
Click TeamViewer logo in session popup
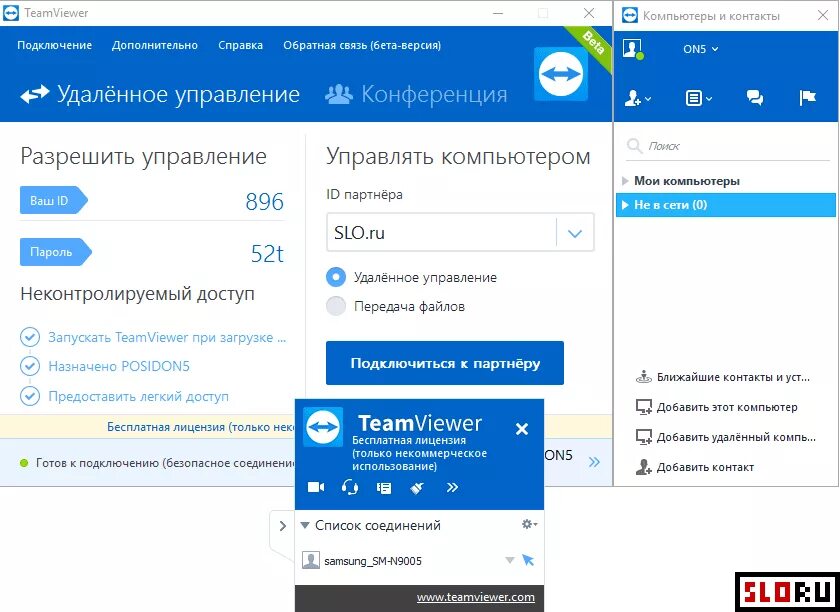[x=323, y=427]
